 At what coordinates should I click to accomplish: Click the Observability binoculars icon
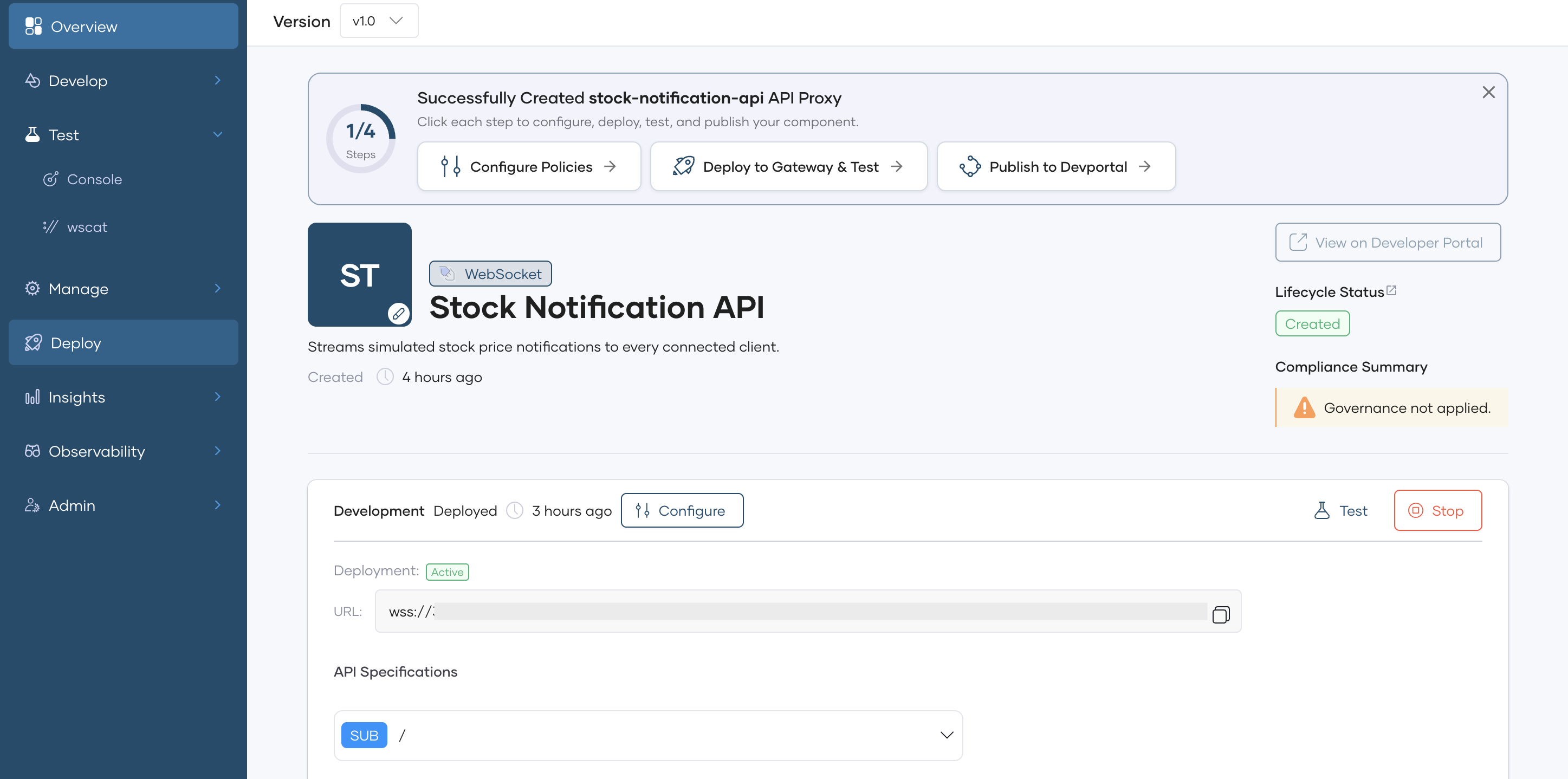(x=33, y=451)
